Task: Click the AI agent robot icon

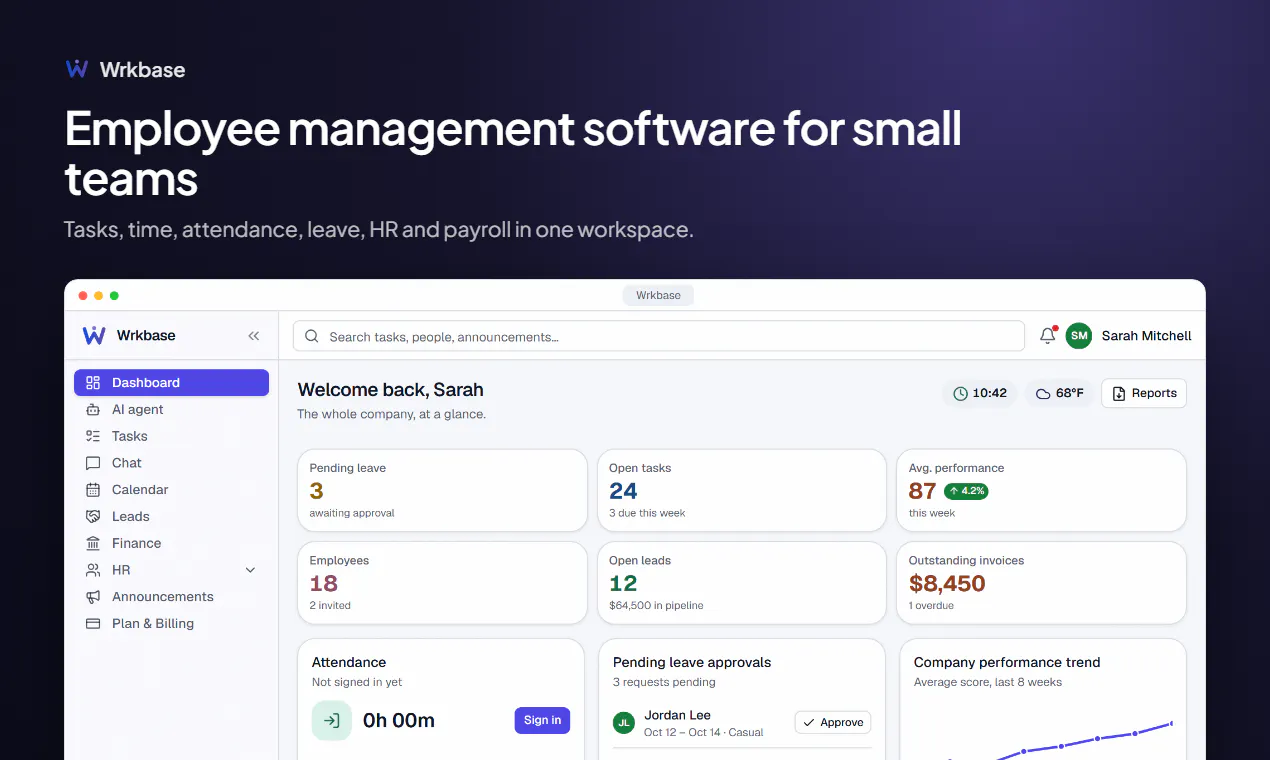Action: pyautogui.click(x=93, y=410)
